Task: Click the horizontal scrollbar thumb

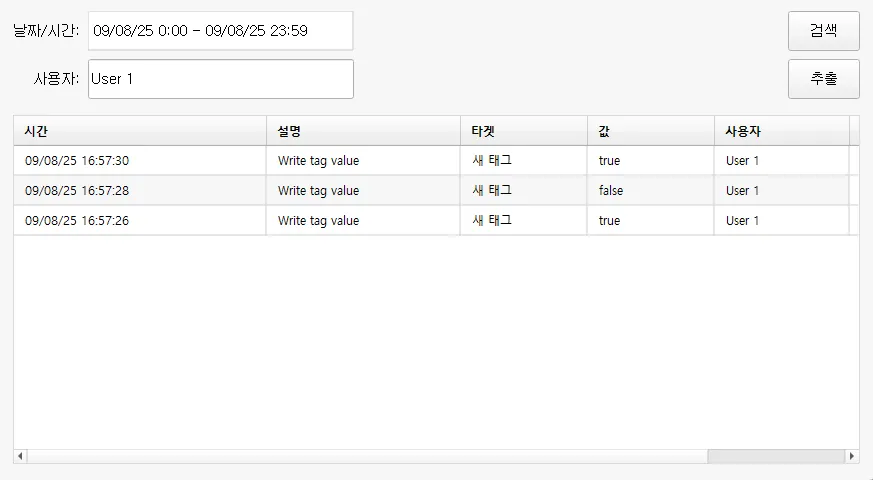Action: point(775,456)
